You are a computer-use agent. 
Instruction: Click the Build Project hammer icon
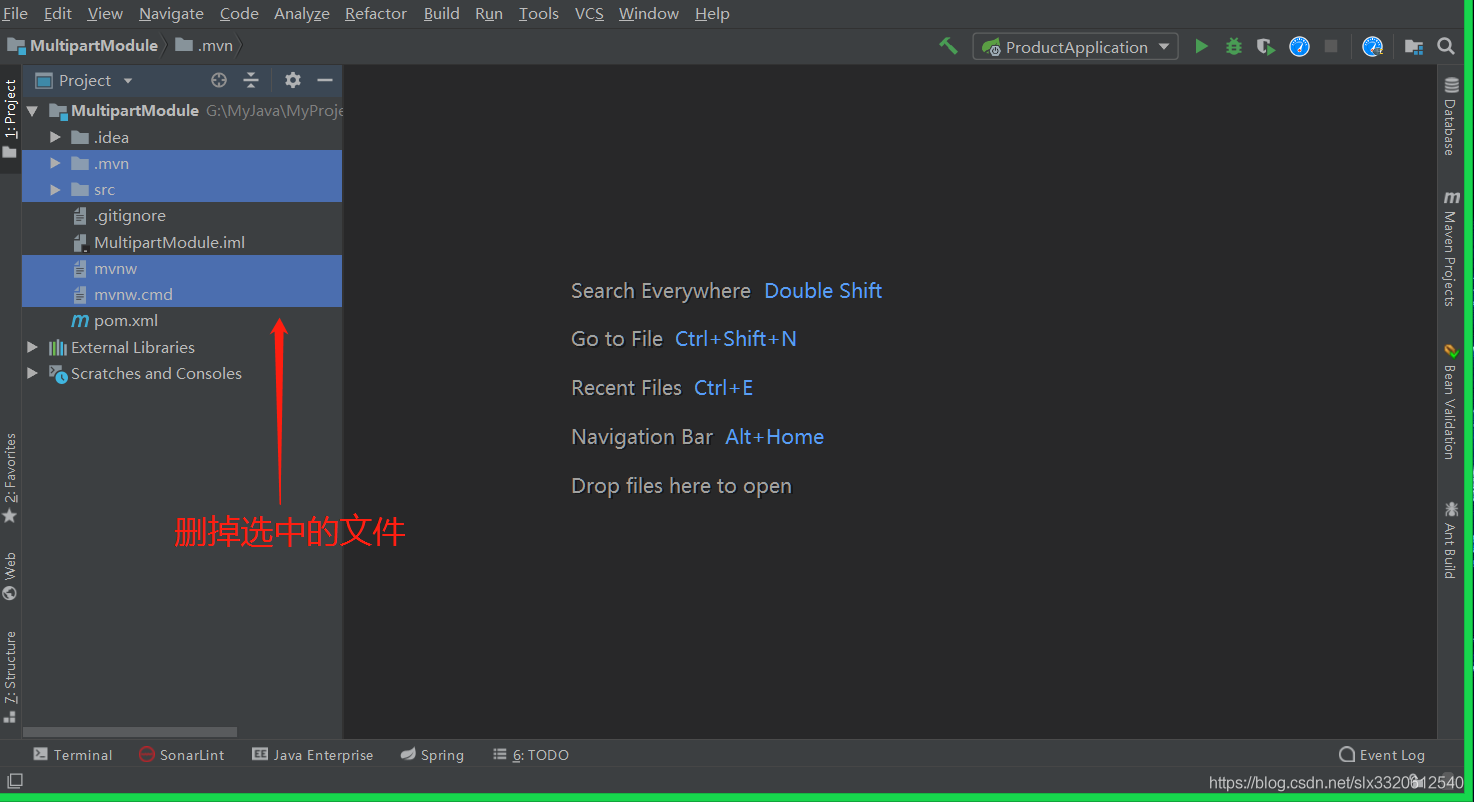tap(948, 46)
